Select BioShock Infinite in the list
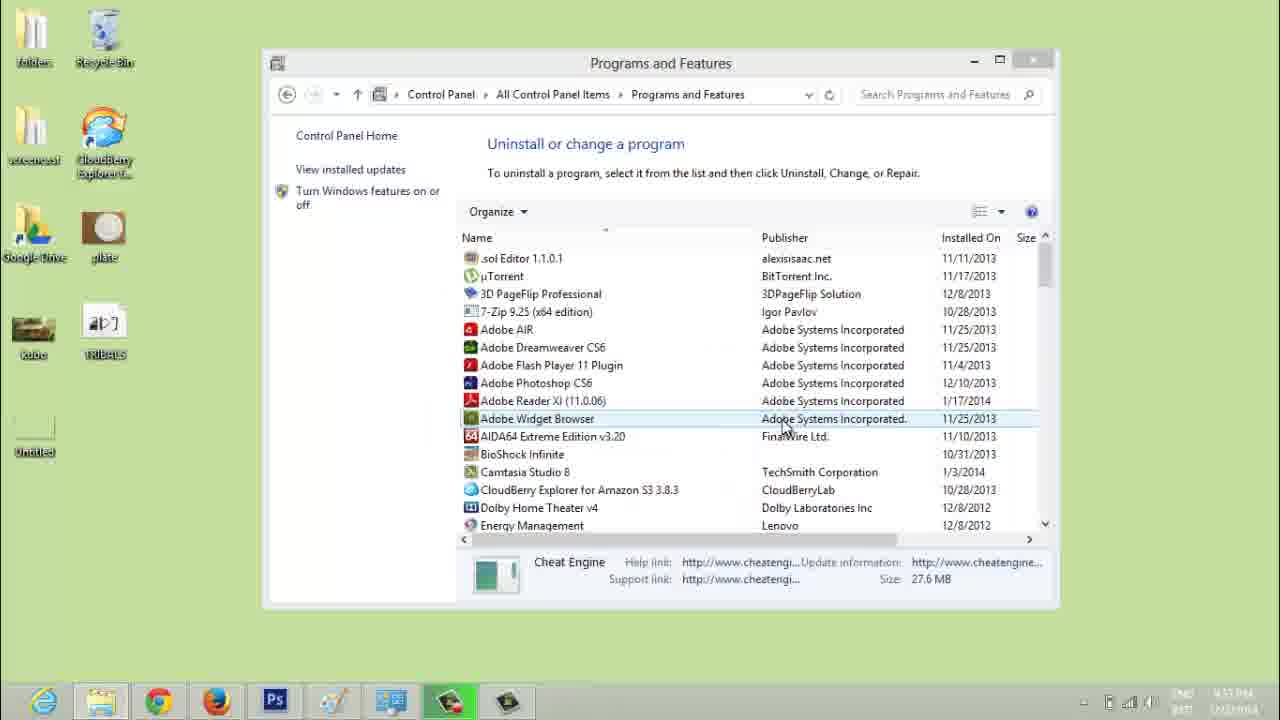Image resolution: width=1280 pixels, height=720 pixels. (x=748, y=455)
